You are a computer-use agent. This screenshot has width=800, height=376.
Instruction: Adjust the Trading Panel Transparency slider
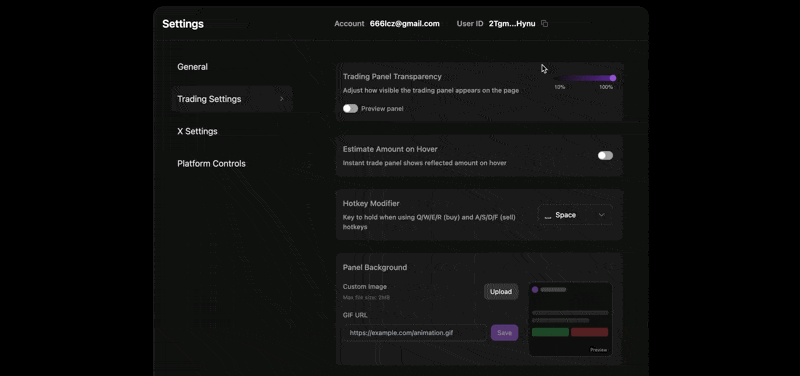tap(585, 78)
